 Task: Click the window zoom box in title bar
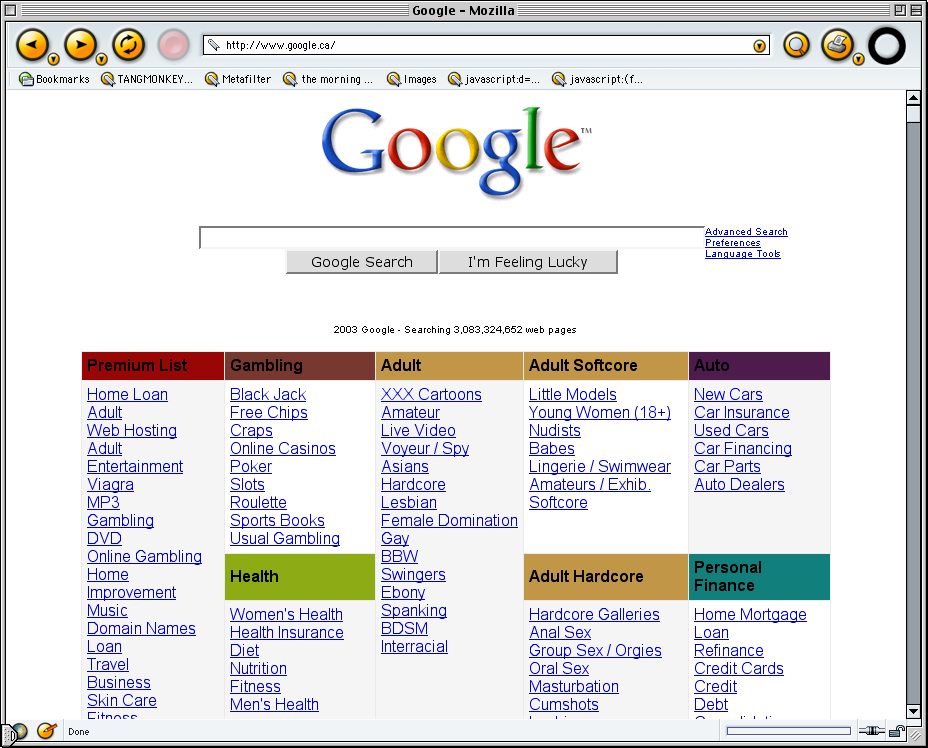pyautogui.click(x=900, y=10)
